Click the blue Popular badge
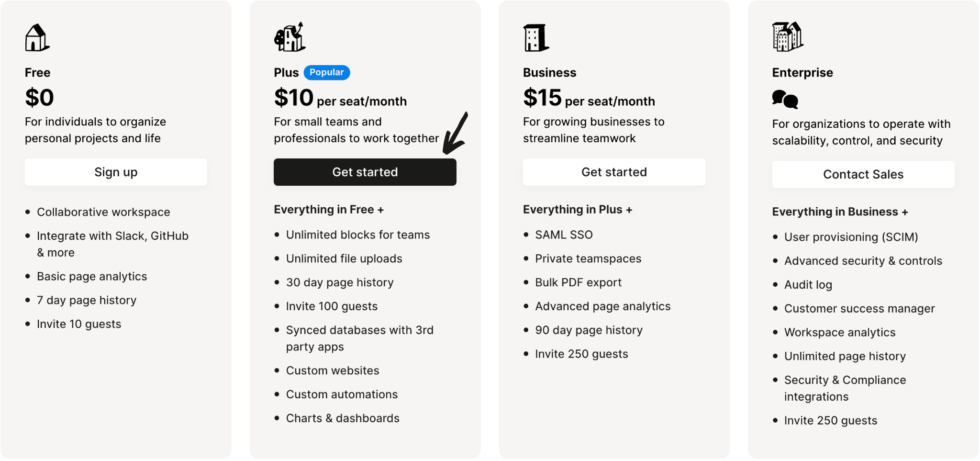 click(x=327, y=73)
